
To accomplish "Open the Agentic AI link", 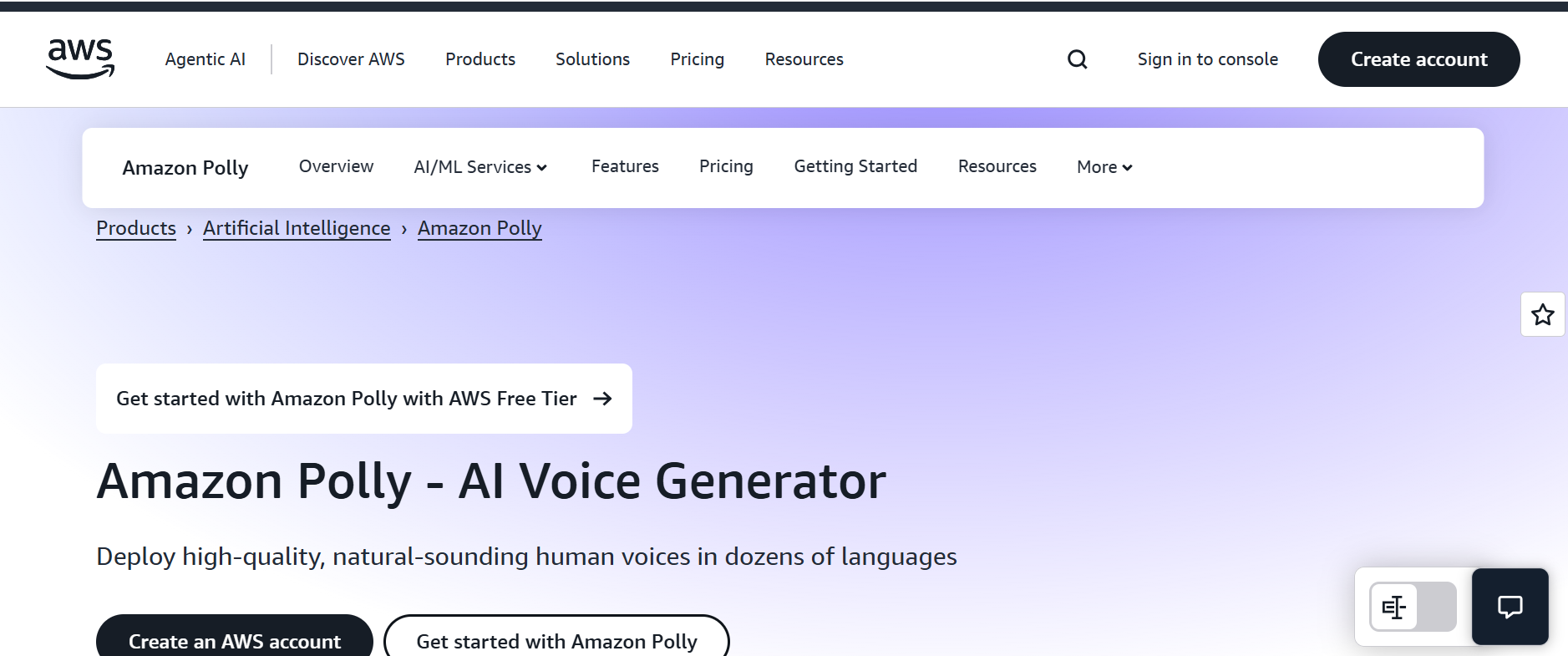I will pos(205,59).
